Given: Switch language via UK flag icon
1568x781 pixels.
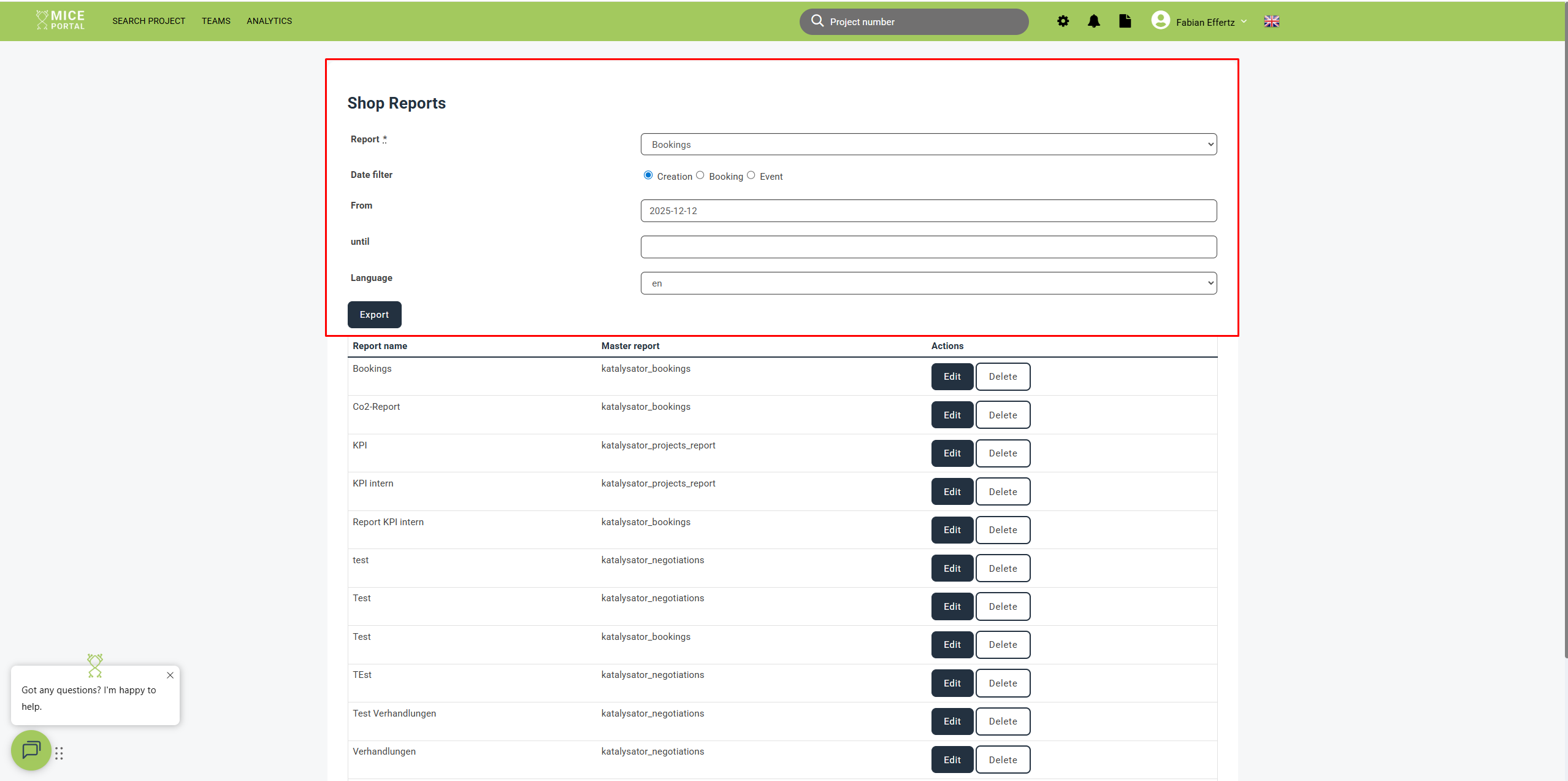Looking at the screenshot, I should [1271, 21].
